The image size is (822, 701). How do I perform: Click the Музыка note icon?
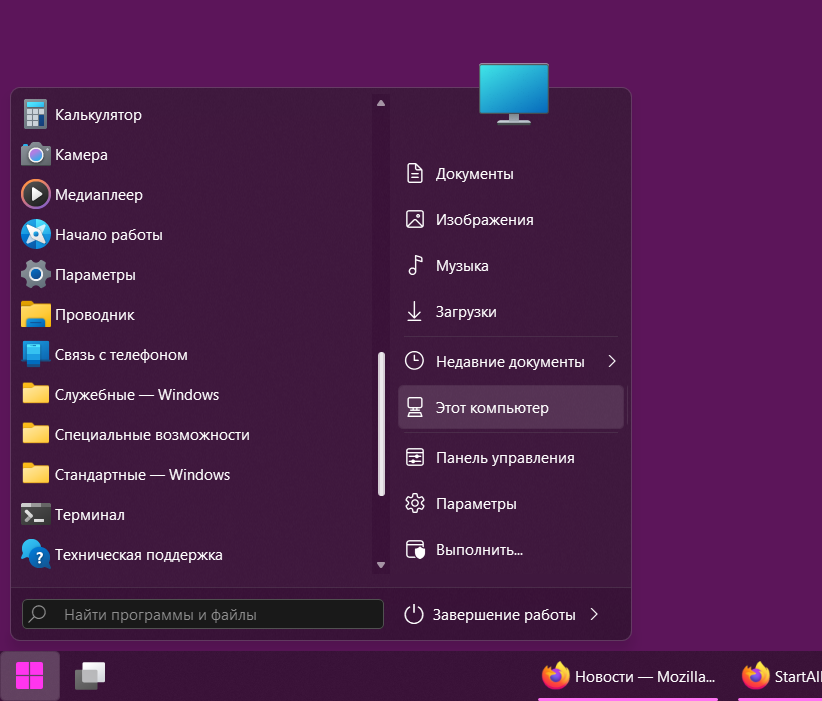coord(415,265)
